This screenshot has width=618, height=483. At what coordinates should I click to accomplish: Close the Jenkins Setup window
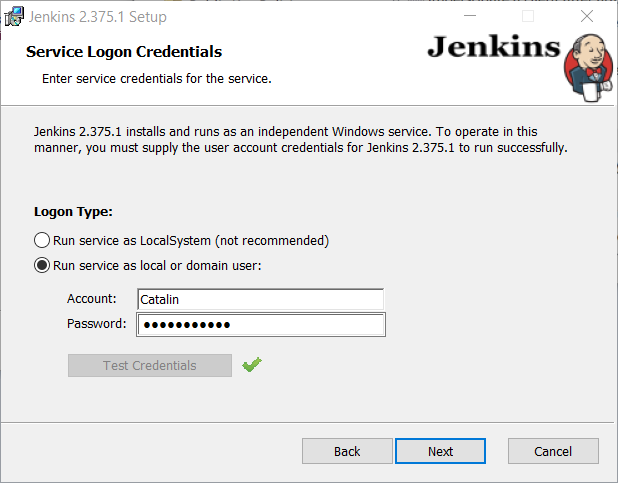[x=587, y=16]
